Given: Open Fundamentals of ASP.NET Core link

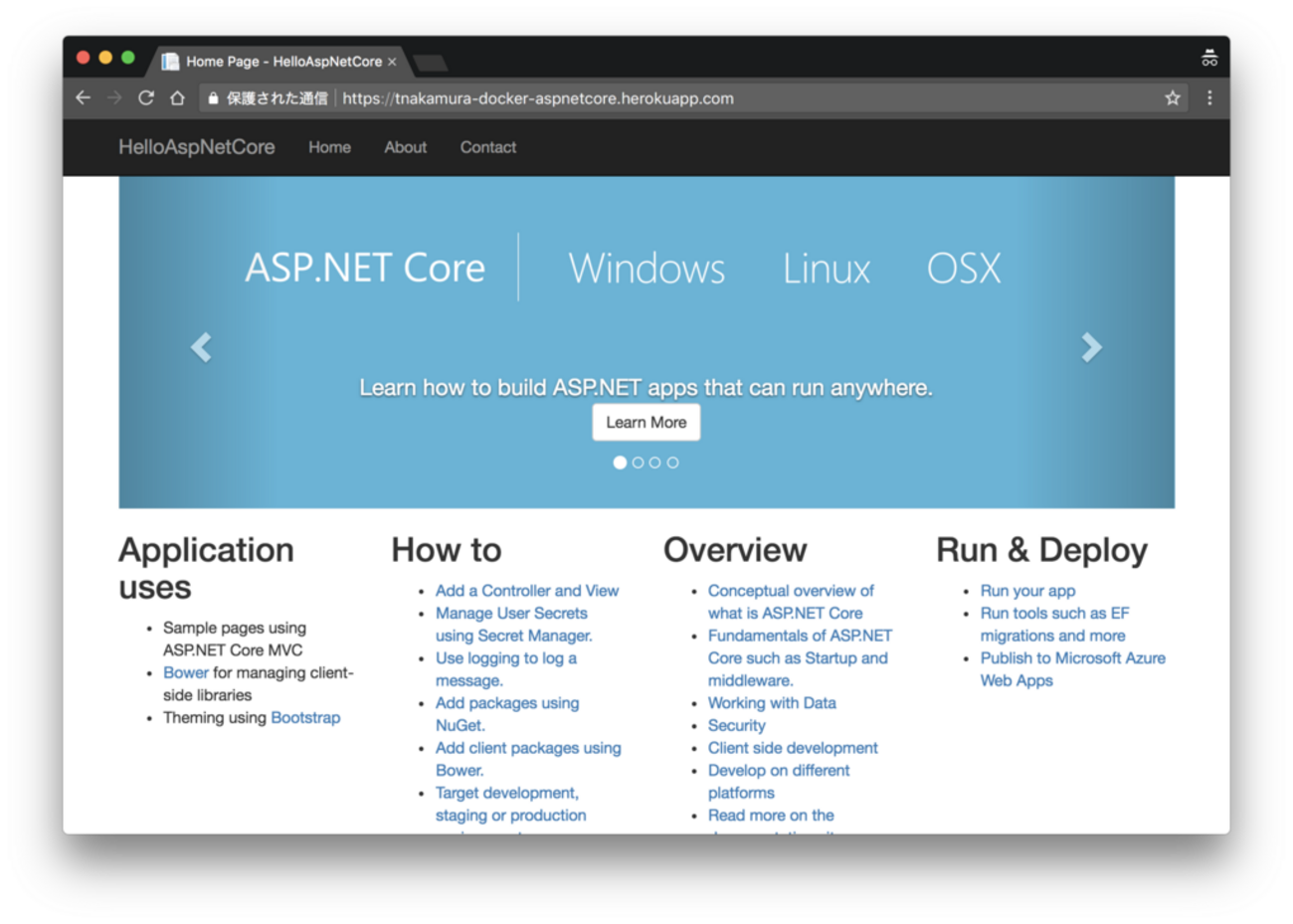Looking at the screenshot, I should point(800,657).
